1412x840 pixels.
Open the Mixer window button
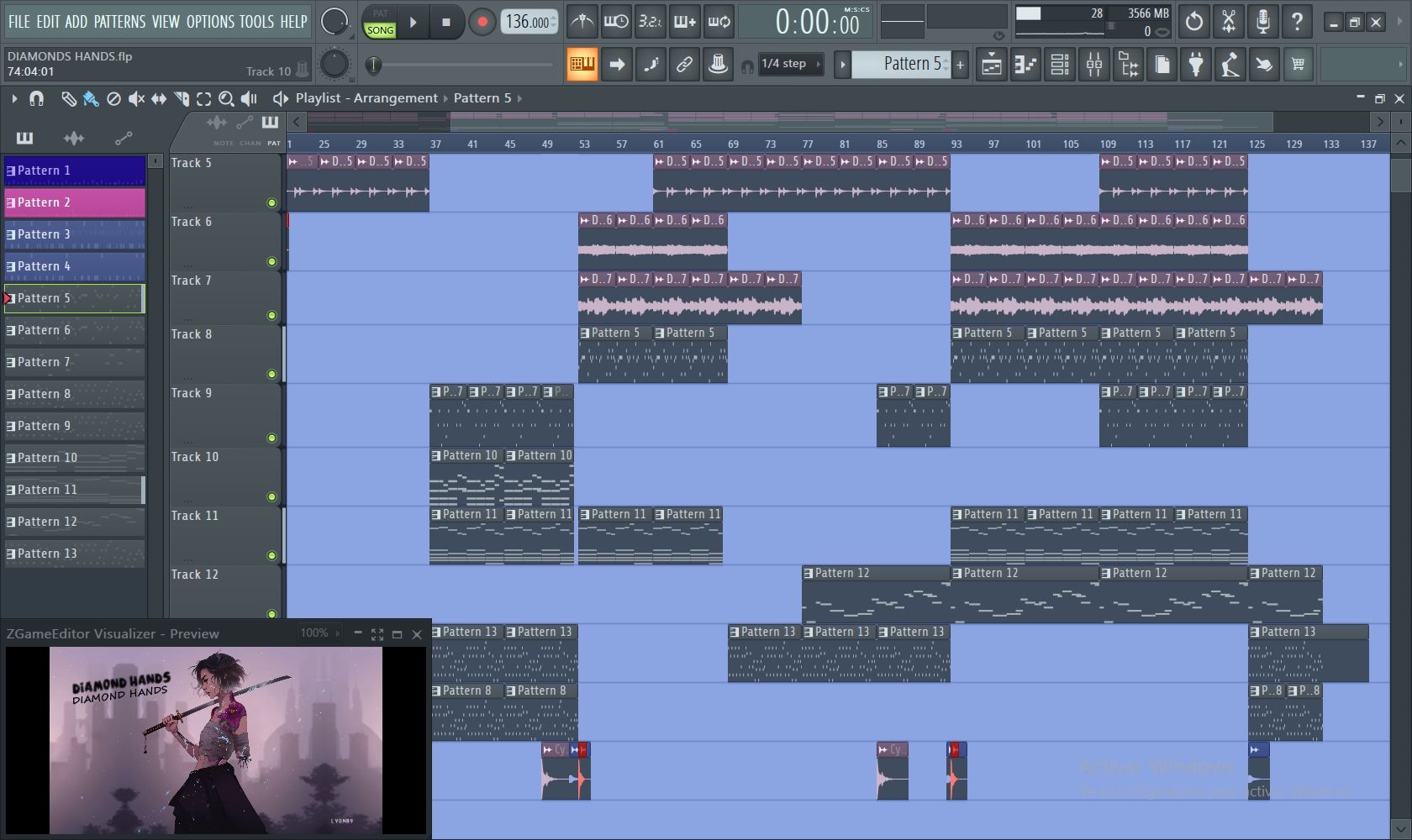coord(1094,64)
